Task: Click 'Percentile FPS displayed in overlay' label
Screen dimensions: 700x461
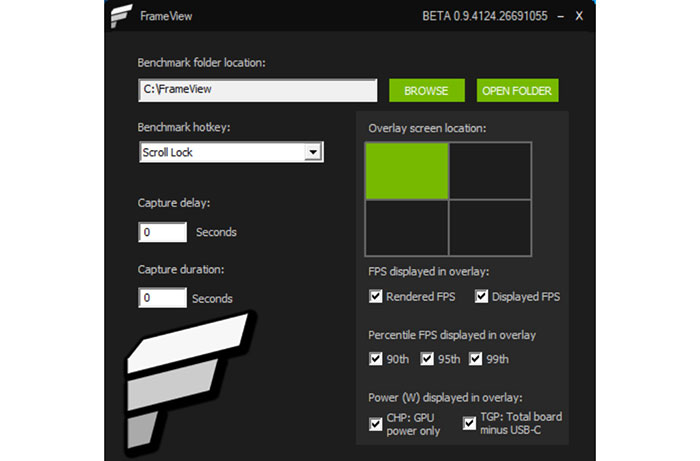Action: click(452, 335)
